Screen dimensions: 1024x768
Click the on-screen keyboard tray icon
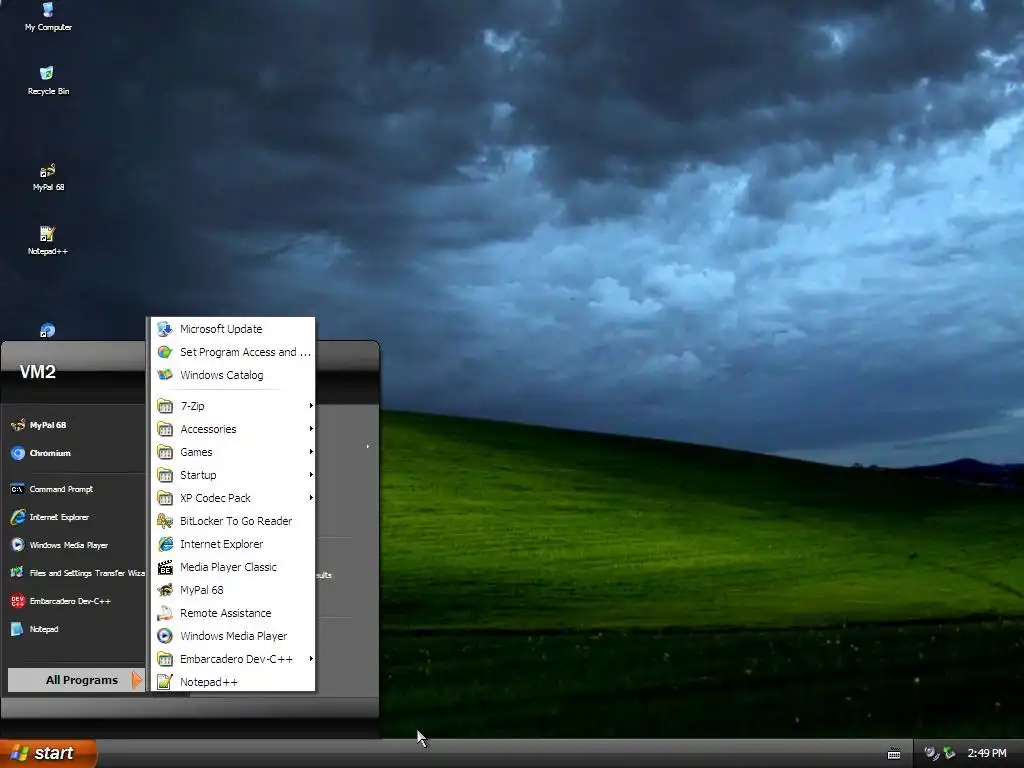[x=894, y=754]
